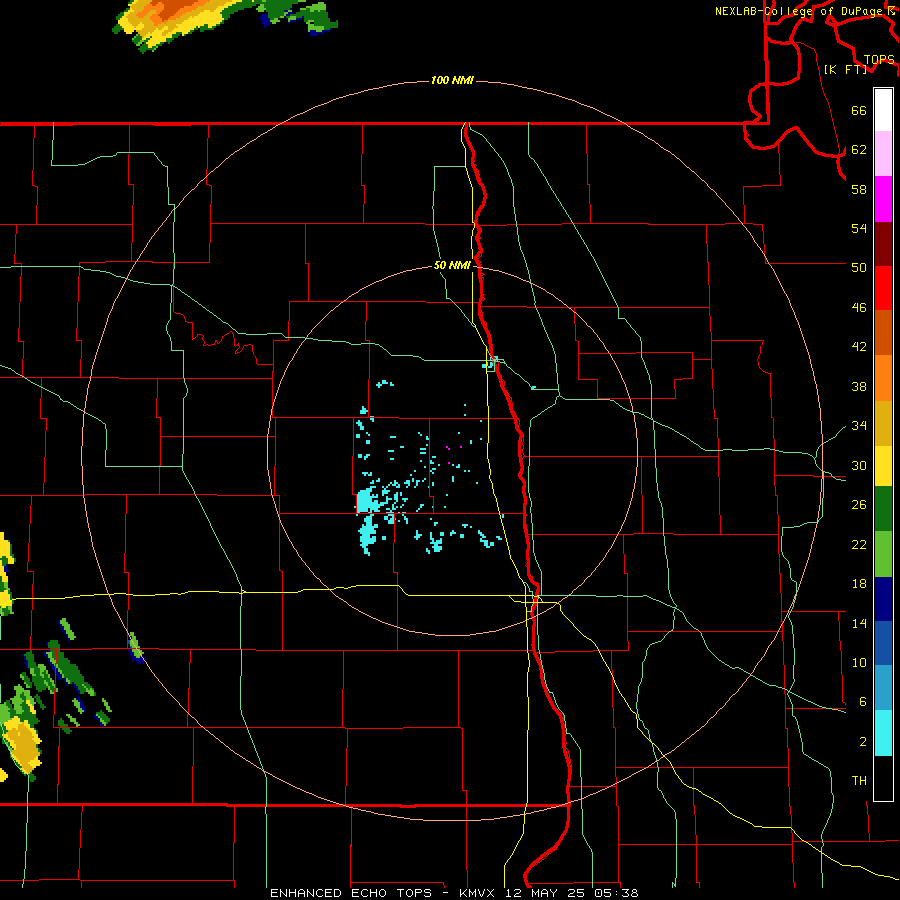Click the light green 22 K FT legend swatch
Screen dimensions: 900x900
[883, 554]
